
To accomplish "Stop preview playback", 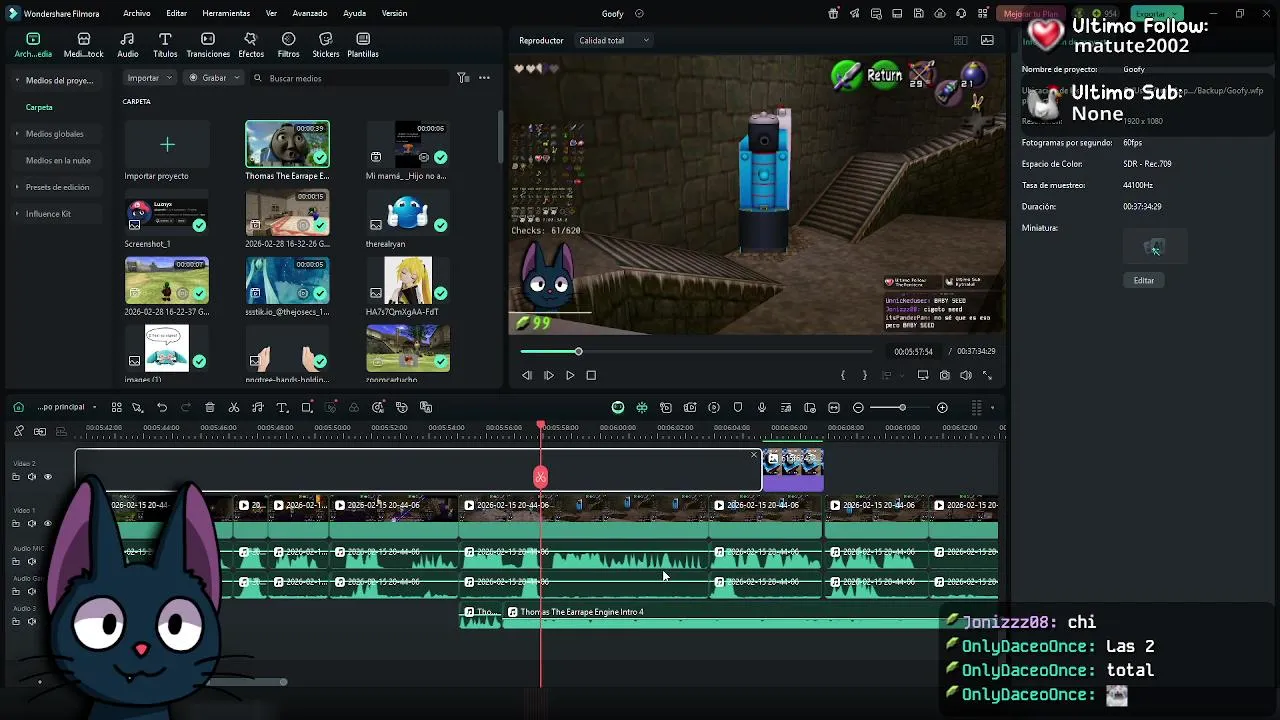I will pos(591,376).
